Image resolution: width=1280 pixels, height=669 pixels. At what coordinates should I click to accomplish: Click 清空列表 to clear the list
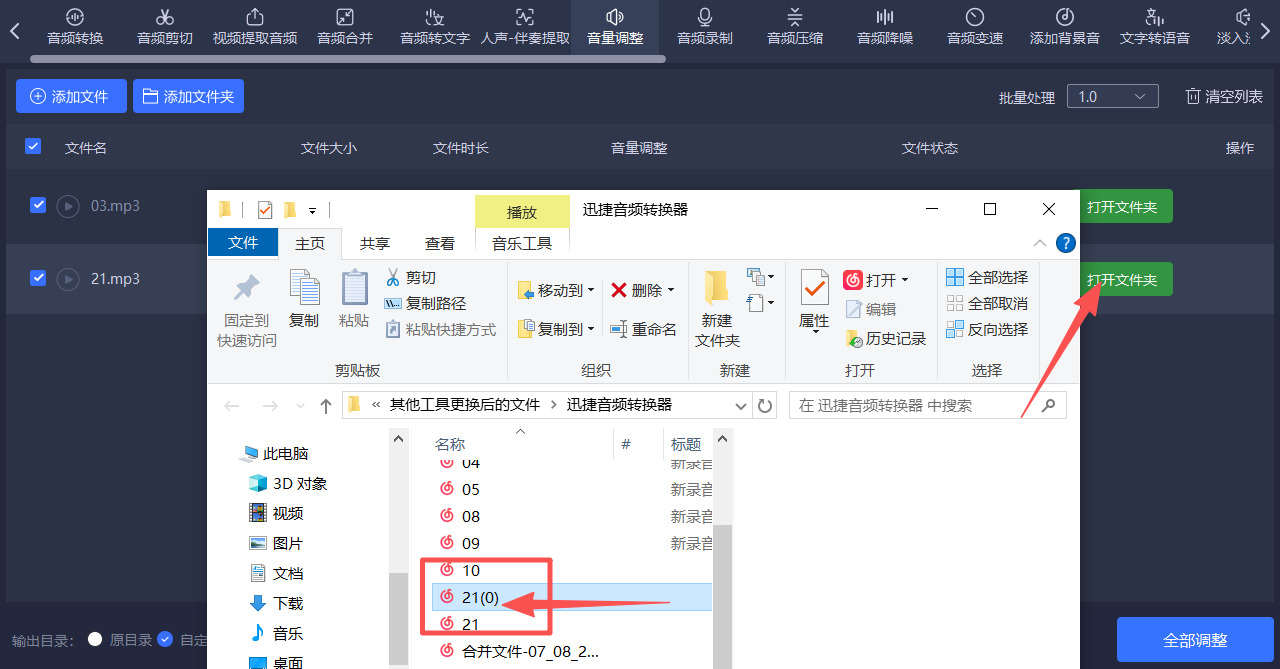coord(1224,97)
